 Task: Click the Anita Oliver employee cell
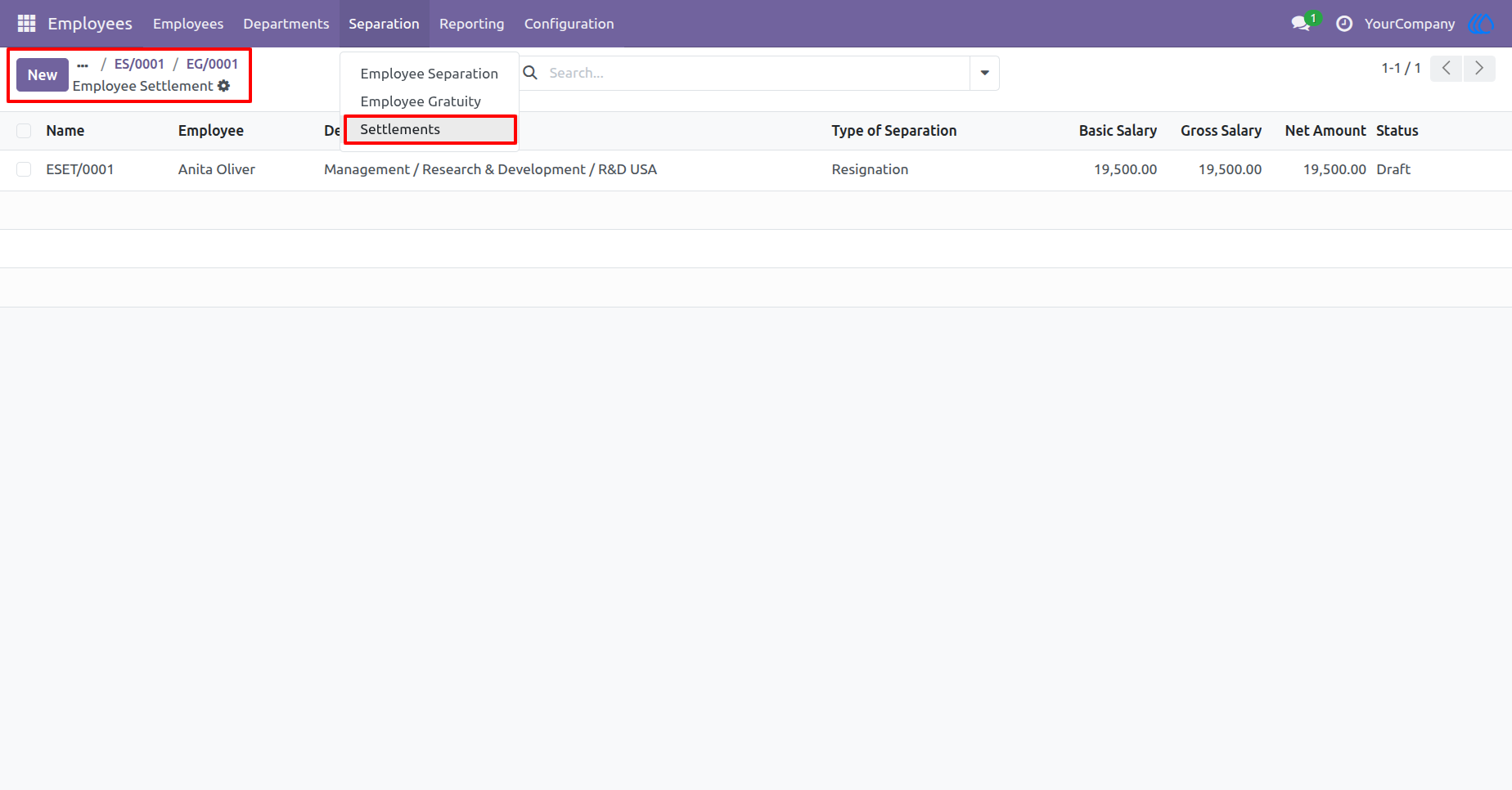(x=217, y=169)
